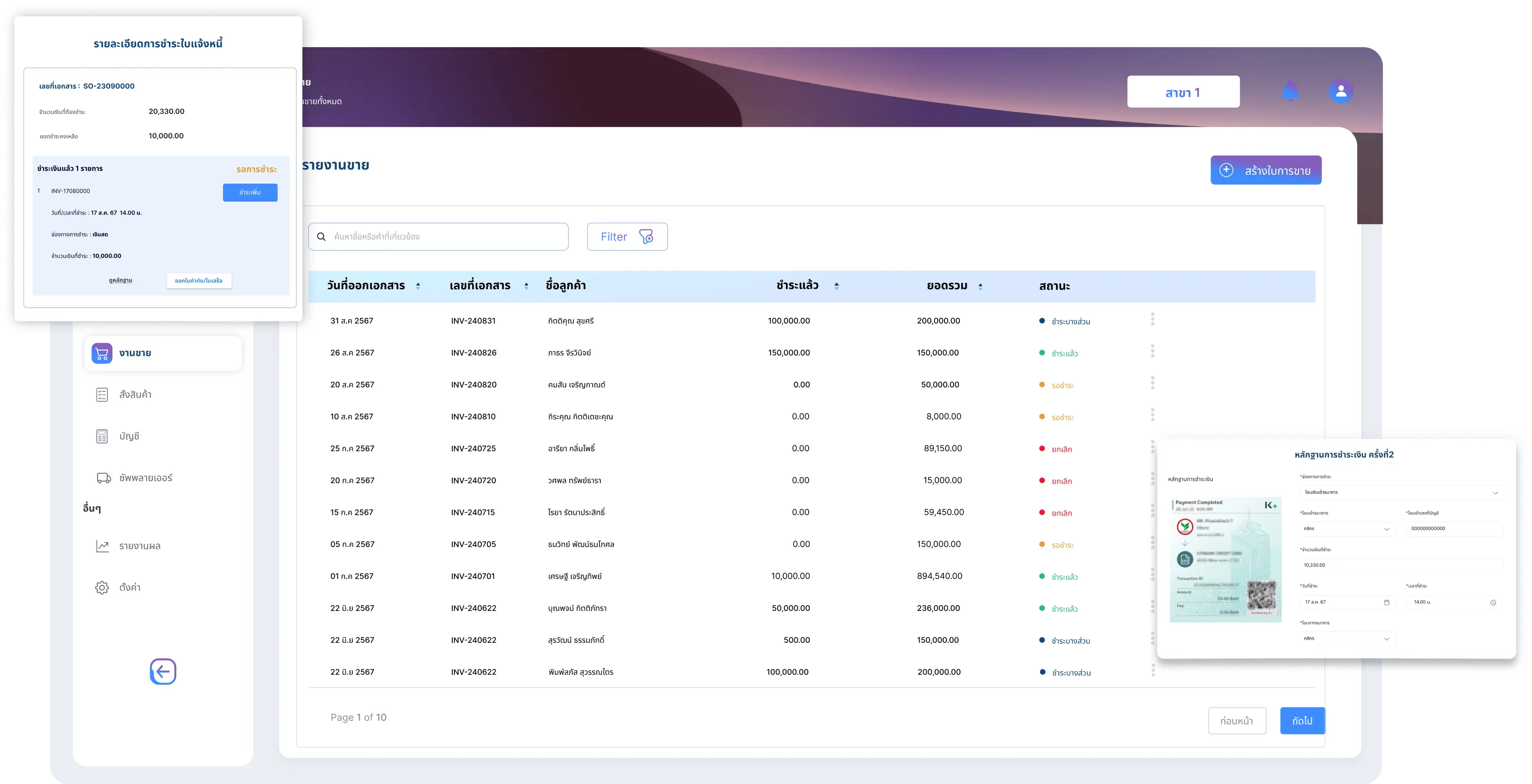
Task: Expand the ช่องทางการชำระ payment channel dropdown
Action: [x=1401, y=492]
